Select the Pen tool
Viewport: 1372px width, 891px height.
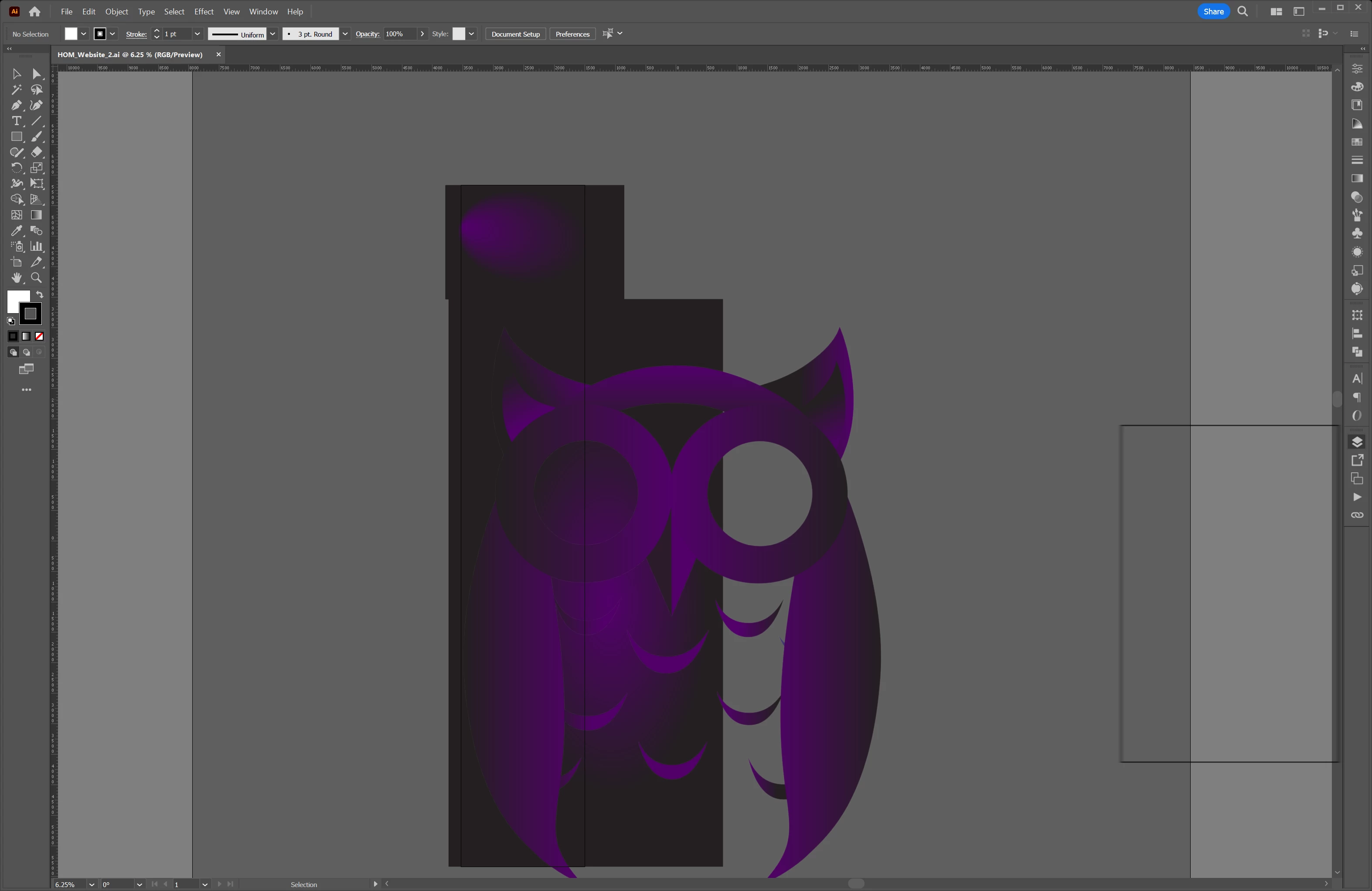coord(16,106)
